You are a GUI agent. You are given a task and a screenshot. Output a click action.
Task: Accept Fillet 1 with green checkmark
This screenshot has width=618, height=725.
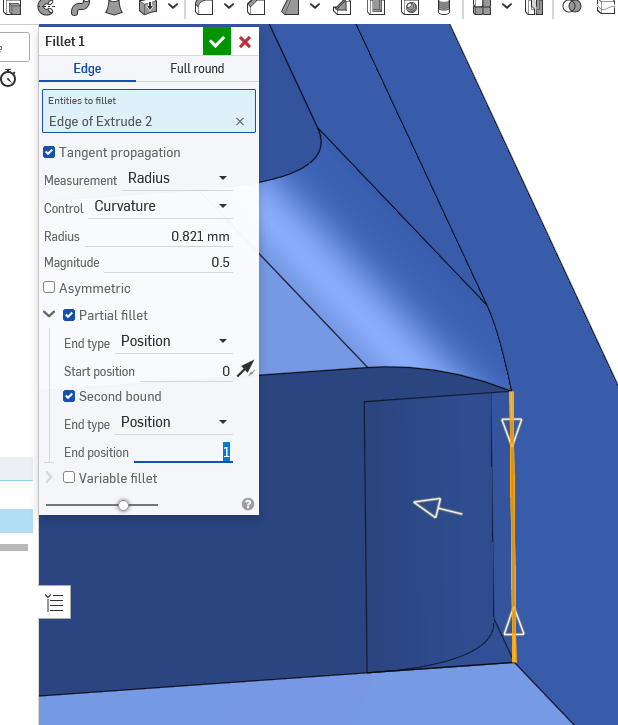point(217,42)
